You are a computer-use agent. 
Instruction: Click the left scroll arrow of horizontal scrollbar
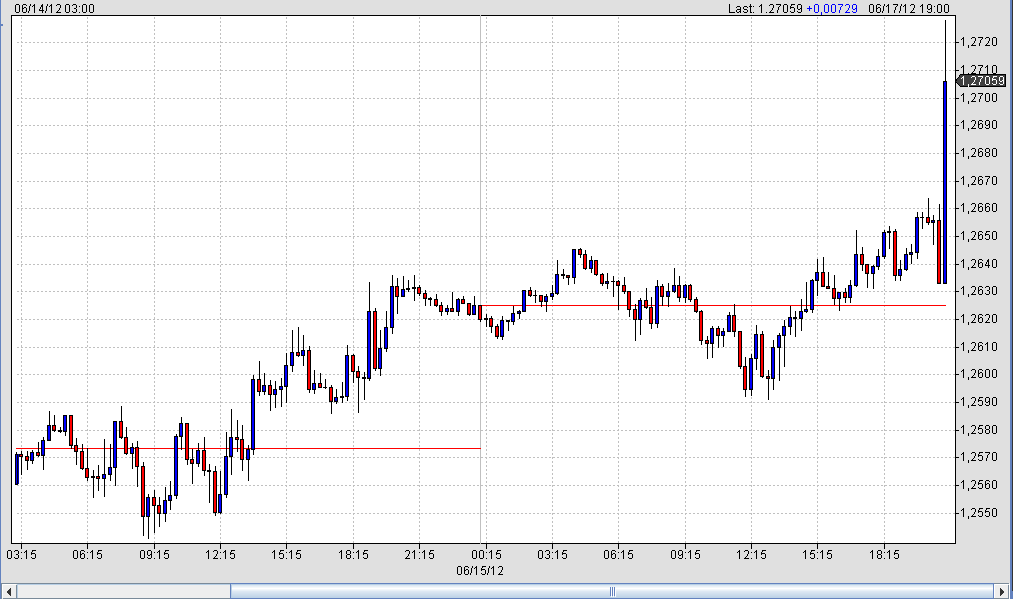(x=9, y=591)
